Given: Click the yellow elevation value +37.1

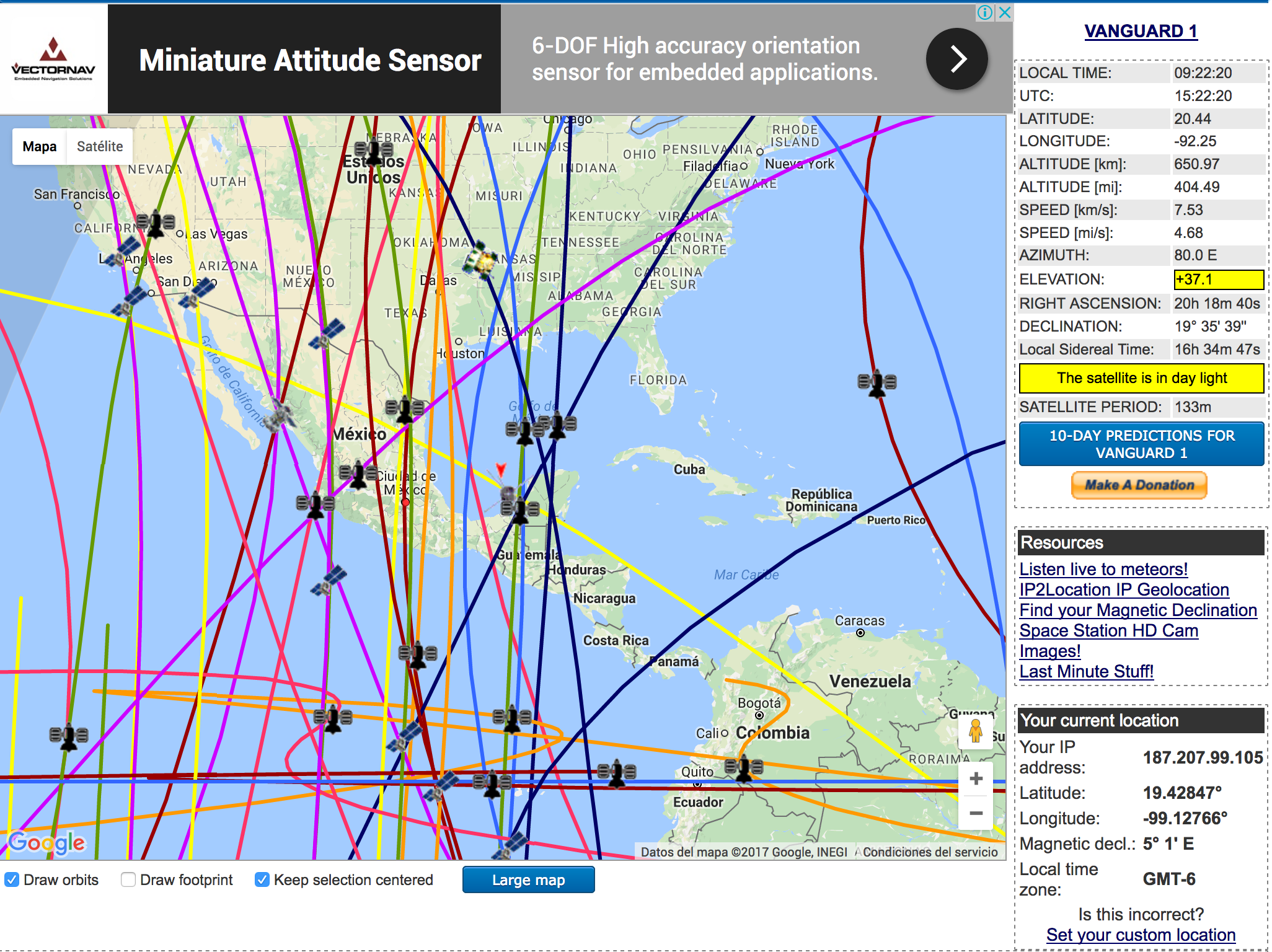Looking at the screenshot, I should click(x=1218, y=280).
